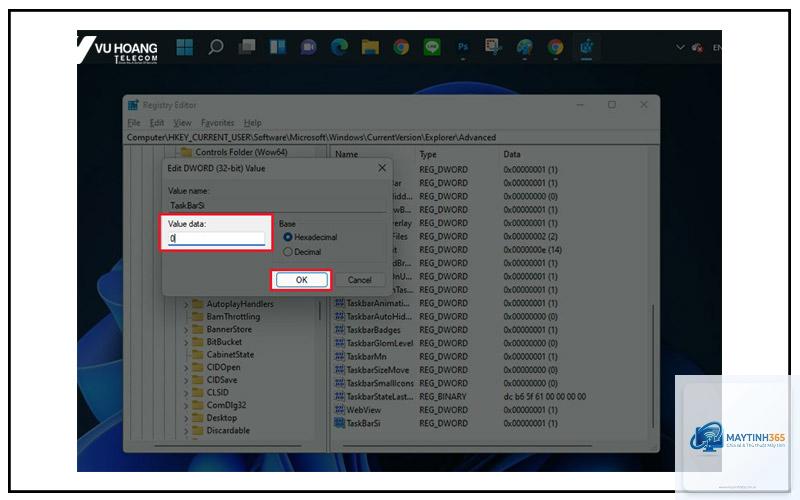Select the Decimal base option
The width and height of the screenshot is (800, 500).
click(x=288, y=252)
